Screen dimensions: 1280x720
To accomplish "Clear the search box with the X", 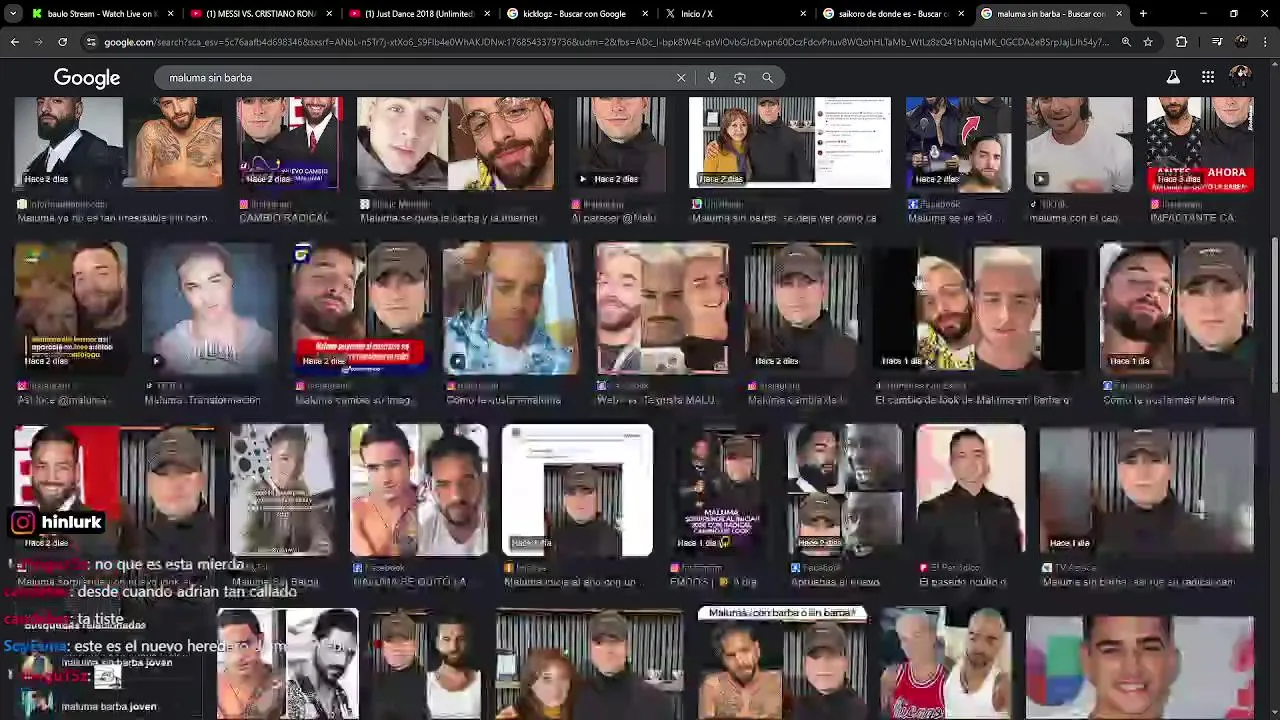I will 681,78.
